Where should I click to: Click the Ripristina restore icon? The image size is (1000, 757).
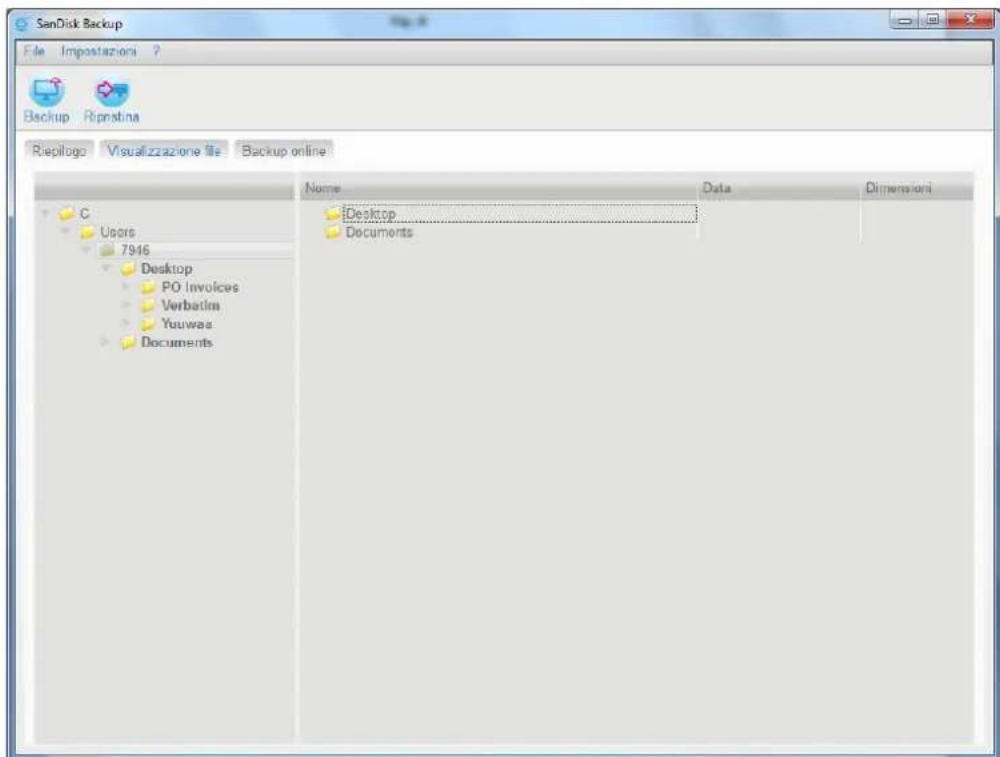112,92
